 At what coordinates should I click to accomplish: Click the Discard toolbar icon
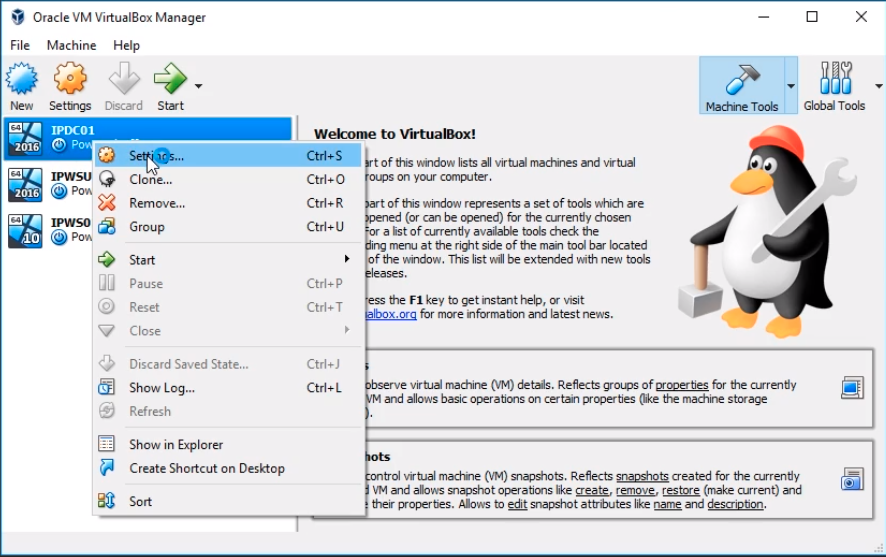pyautogui.click(x=124, y=86)
